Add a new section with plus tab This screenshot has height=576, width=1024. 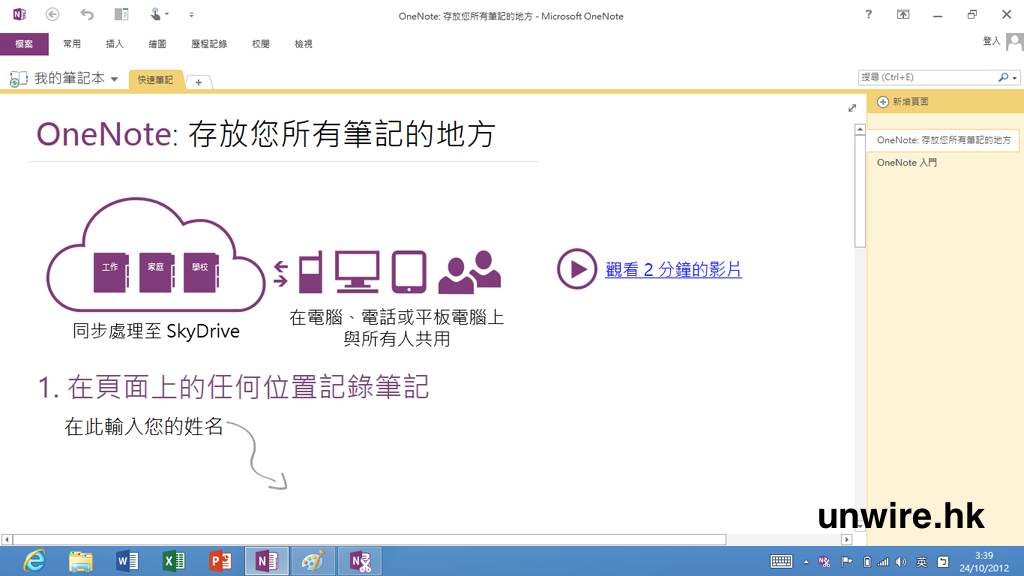click(x=199, y=82)
